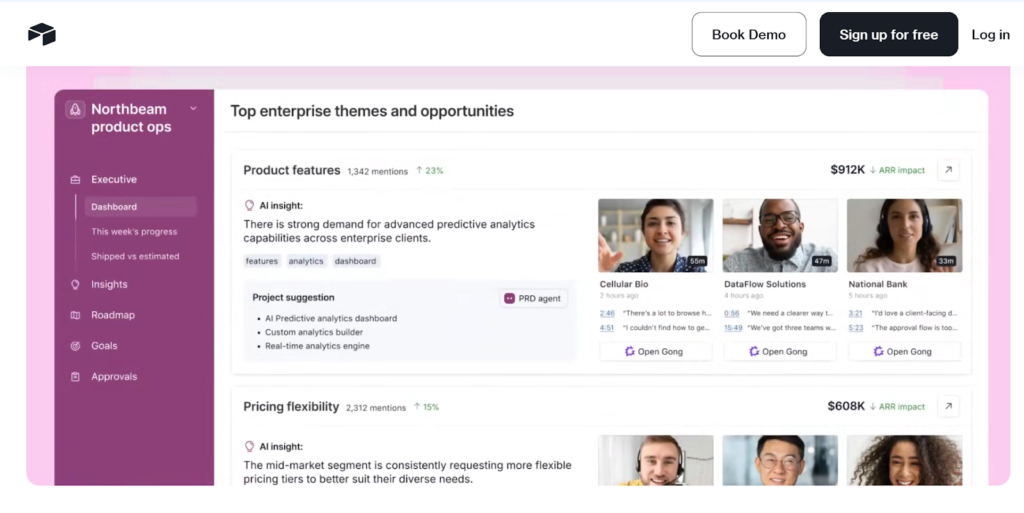Select Dashboard in the sidebar
This screenshot has height=513, width=1024.
point(114,207)
